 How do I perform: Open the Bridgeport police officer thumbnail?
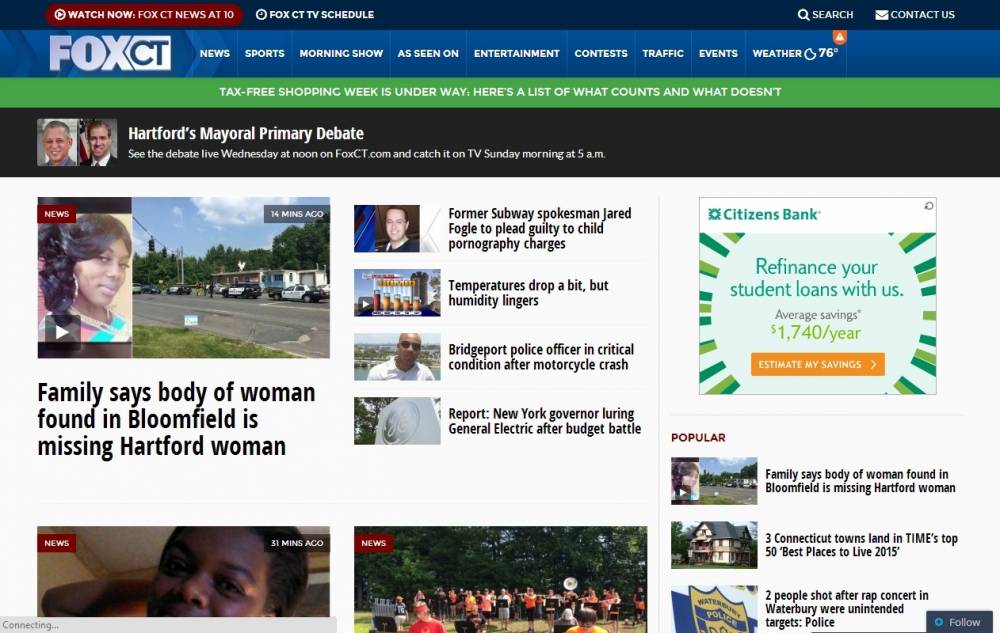397,357
